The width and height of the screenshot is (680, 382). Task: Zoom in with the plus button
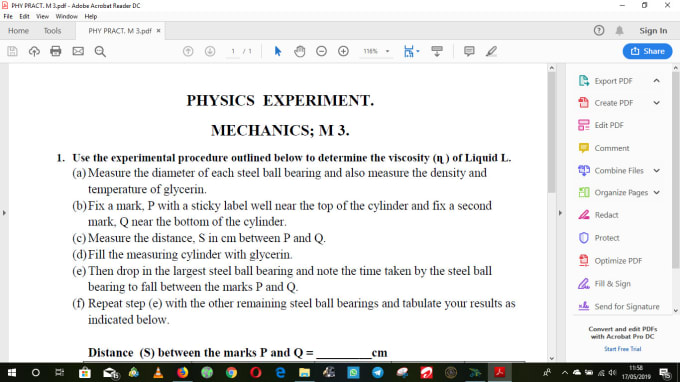(343, 51)
